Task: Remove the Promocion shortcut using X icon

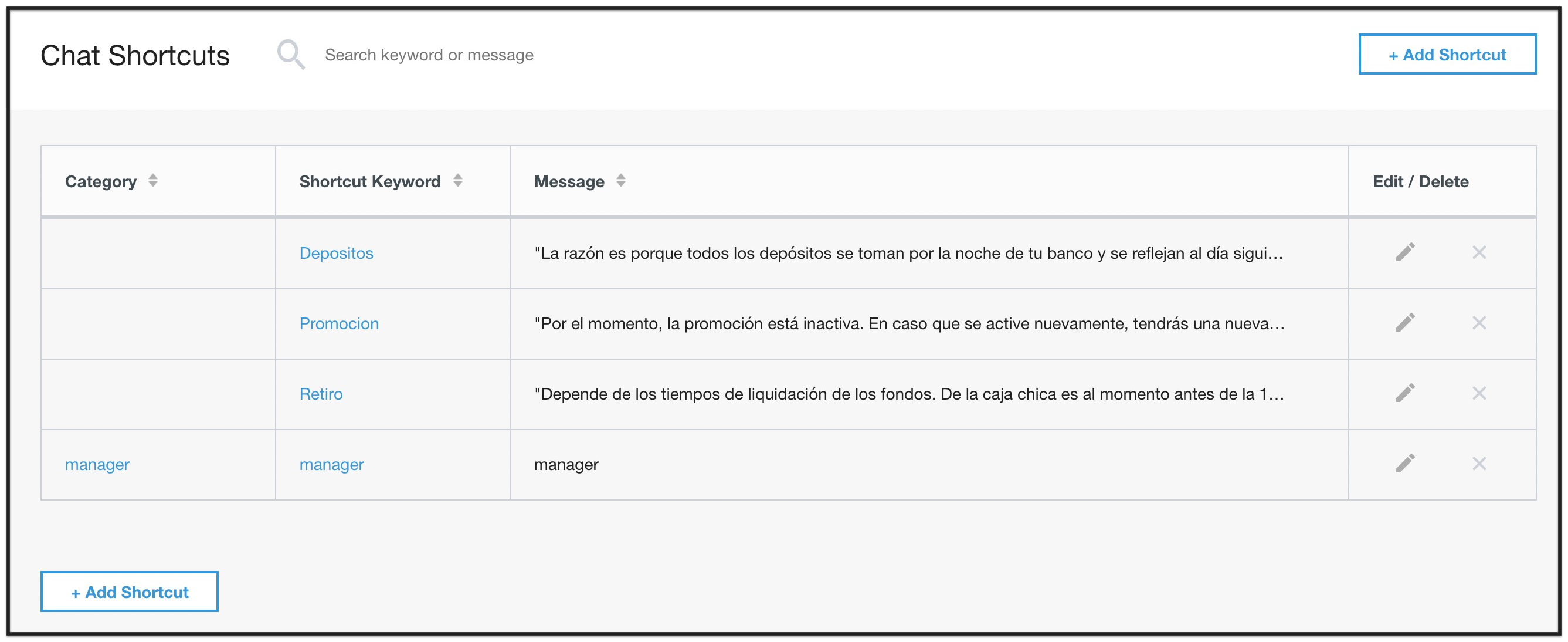Action: 1479,323
